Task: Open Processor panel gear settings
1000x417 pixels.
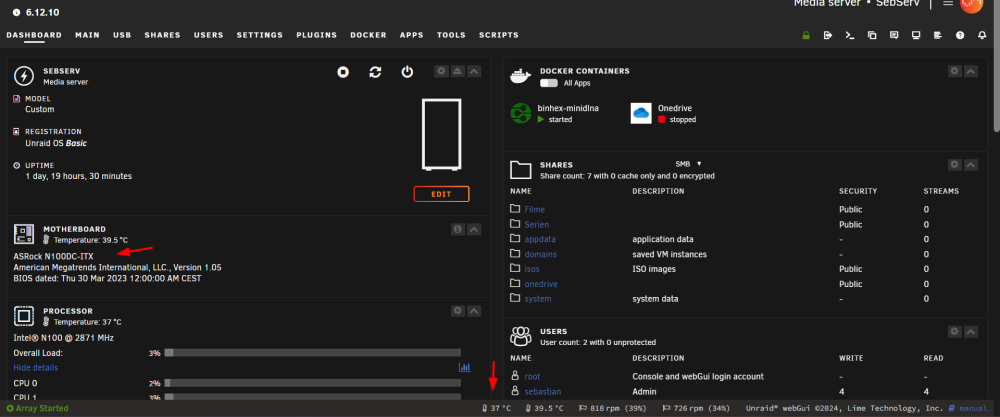Action: click(457, 311)
